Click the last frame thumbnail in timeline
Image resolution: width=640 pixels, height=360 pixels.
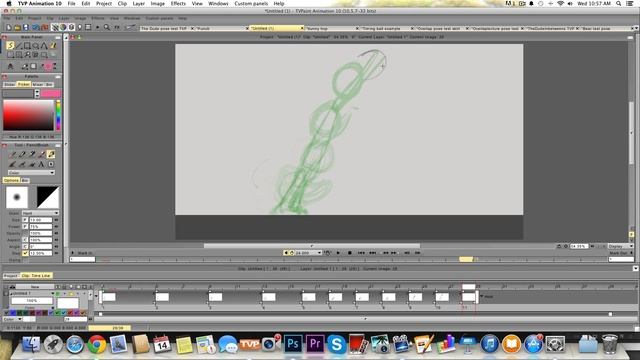point(469,297)
